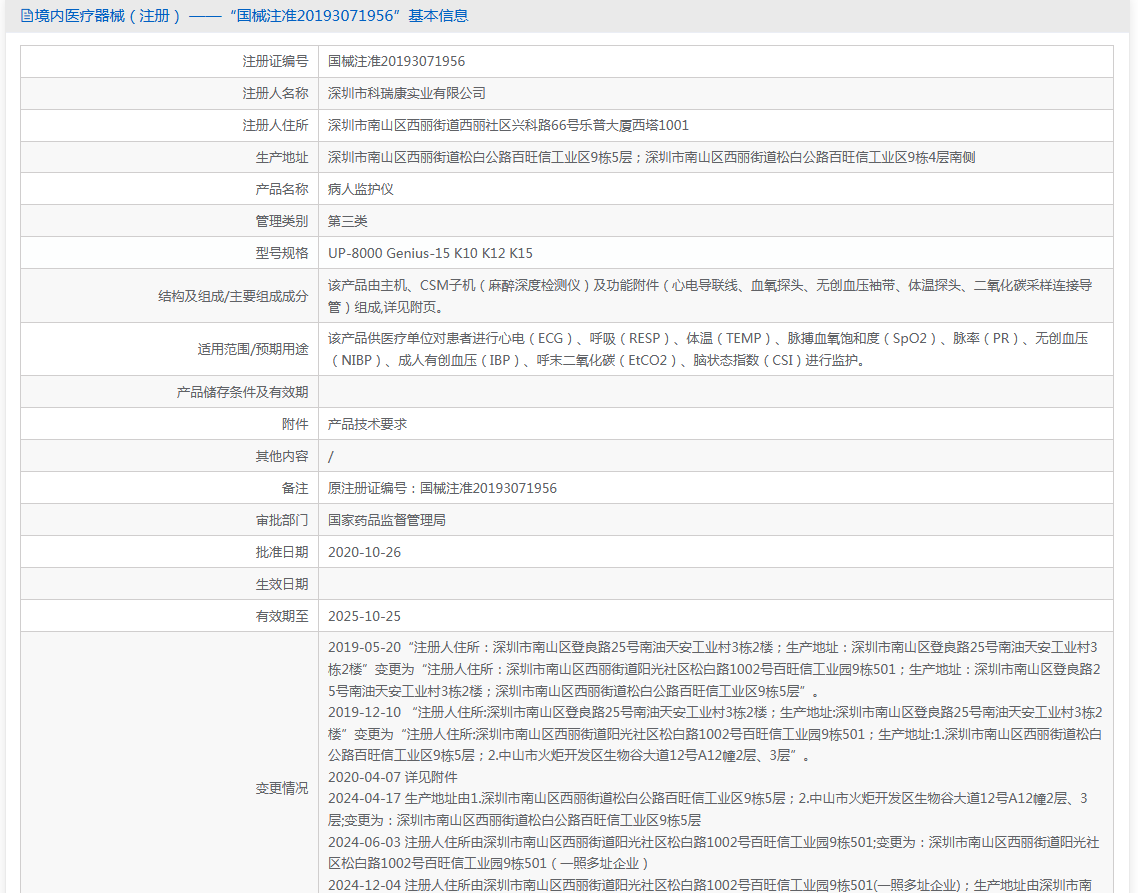
Task: Select the 批准日期 label cell
Action: coord(169,552)
